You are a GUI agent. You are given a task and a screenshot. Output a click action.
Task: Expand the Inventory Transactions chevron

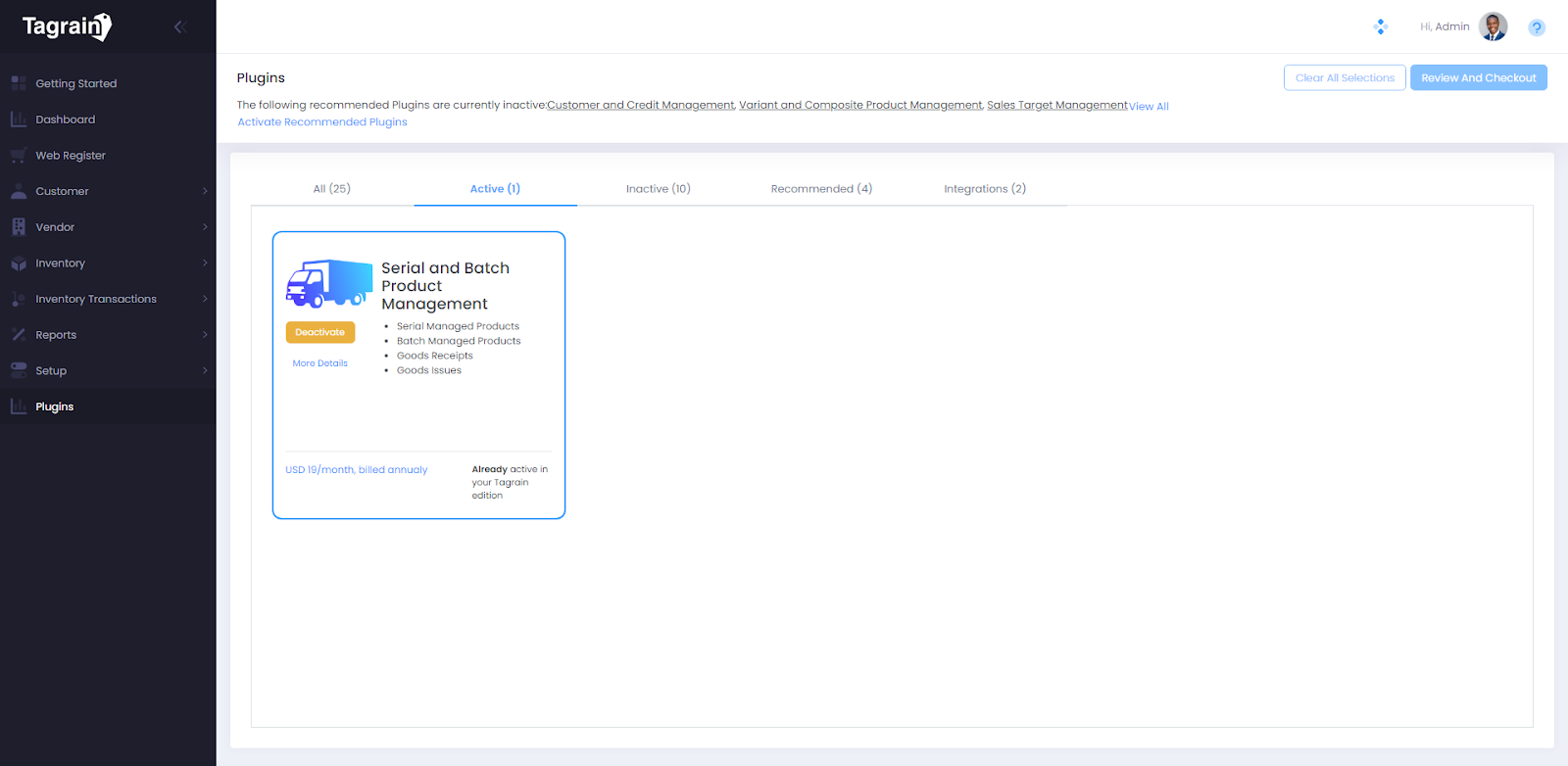coord(205,299)
